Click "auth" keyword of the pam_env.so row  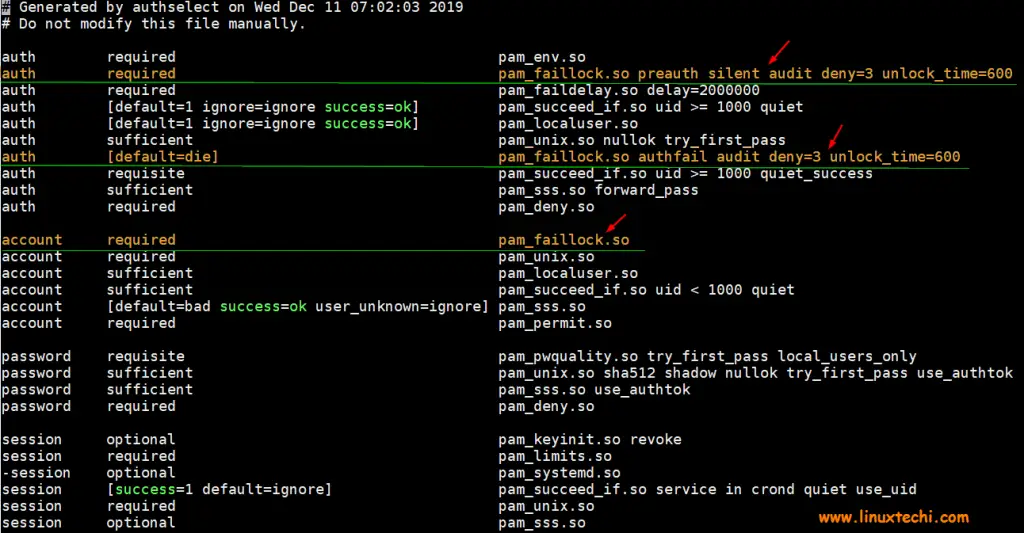click(x=18, y=57)
